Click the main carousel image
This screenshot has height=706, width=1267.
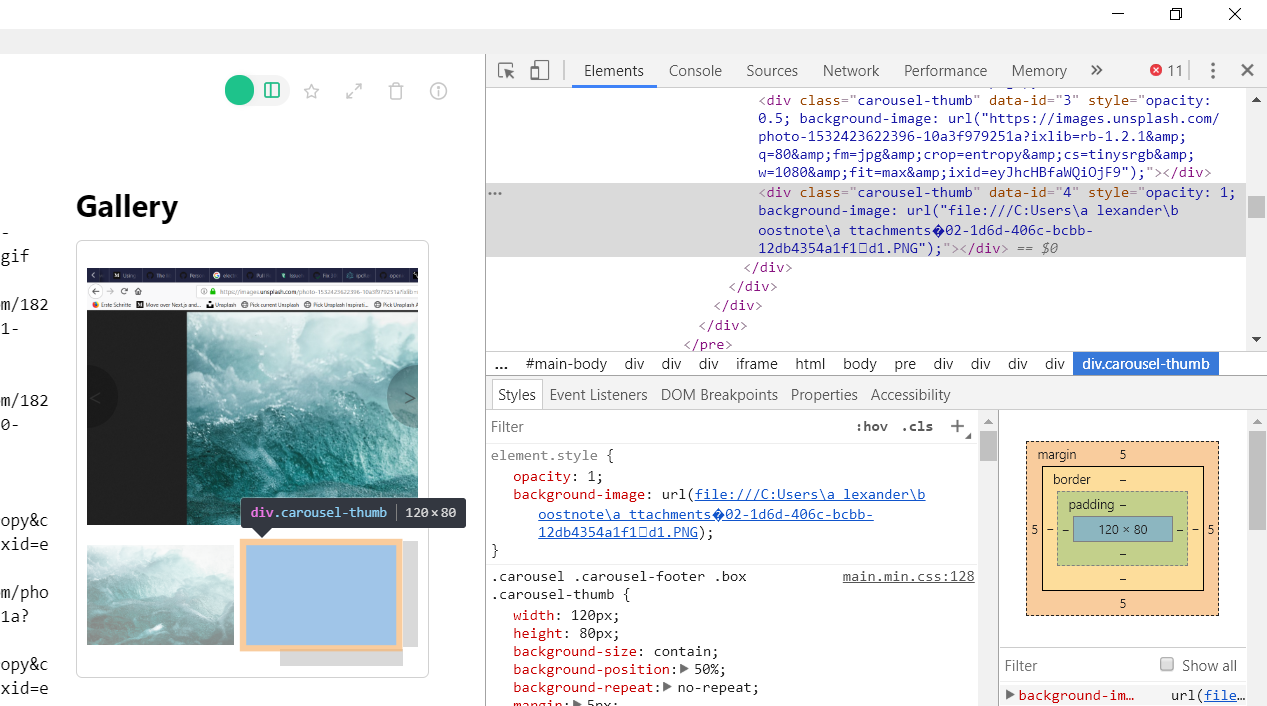[x=252, y=396]
